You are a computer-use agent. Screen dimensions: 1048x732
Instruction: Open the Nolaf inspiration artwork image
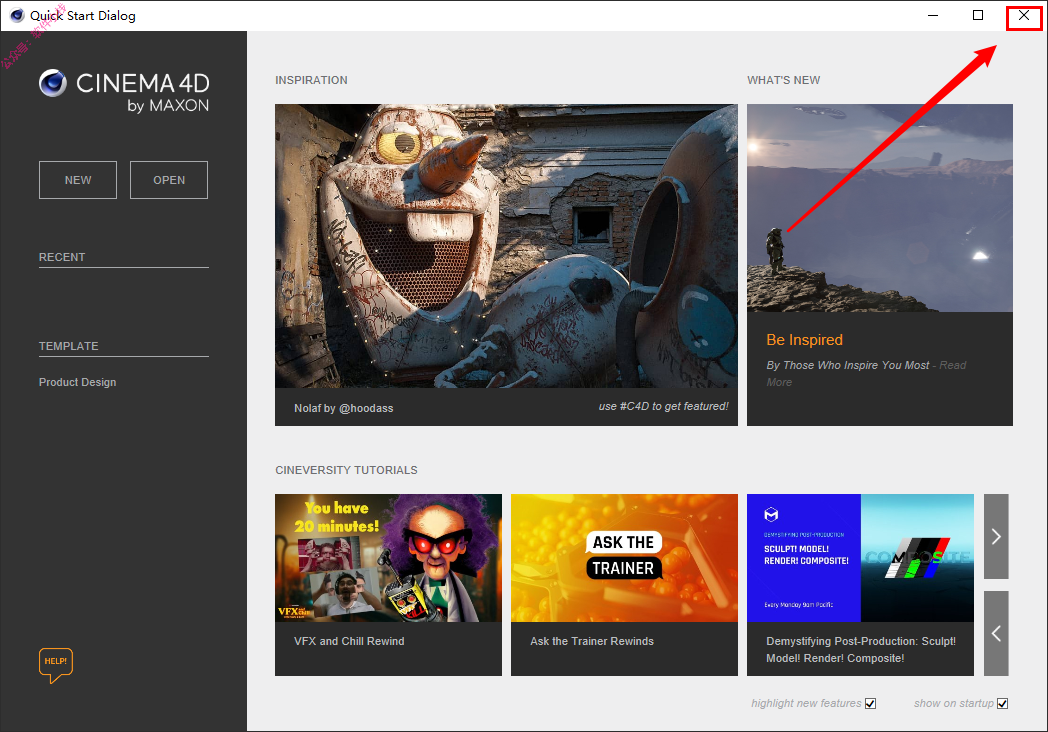click(x=506, y=246)
